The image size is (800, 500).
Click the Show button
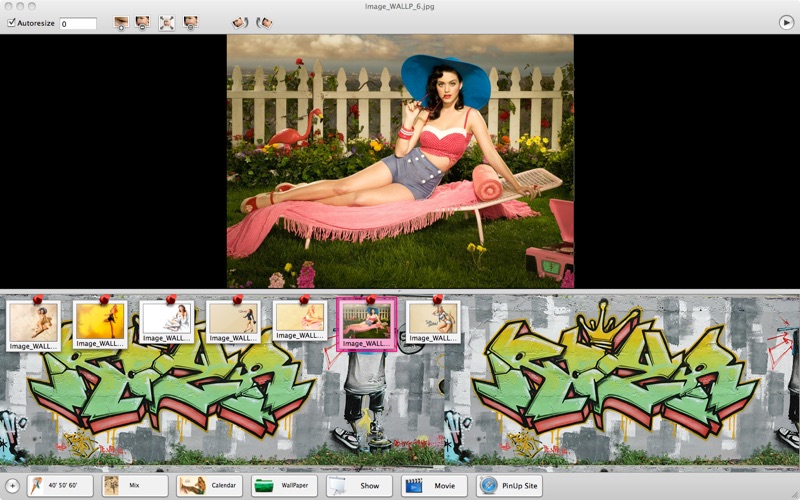coord(360,485)
